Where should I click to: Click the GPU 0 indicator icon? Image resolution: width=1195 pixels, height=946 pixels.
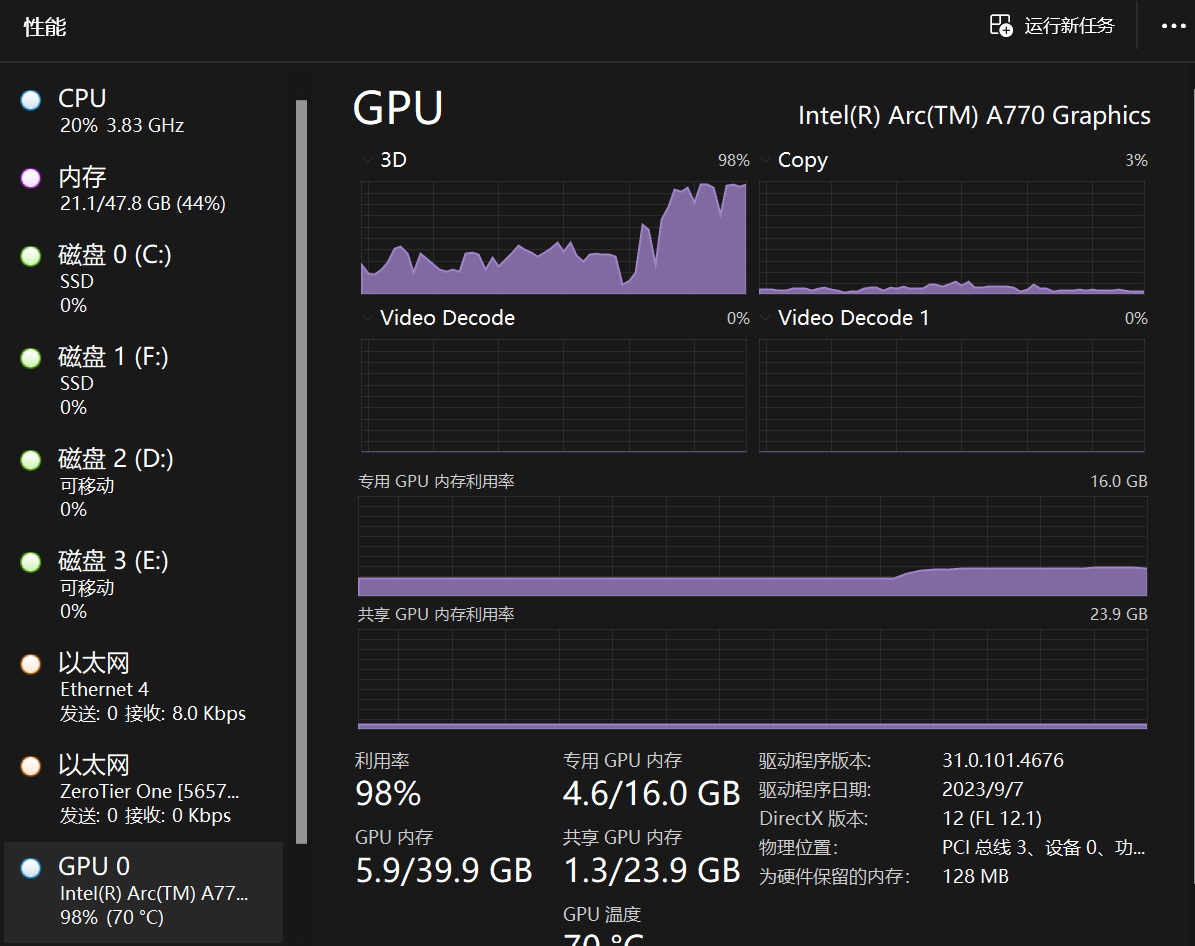click(31, 867)
